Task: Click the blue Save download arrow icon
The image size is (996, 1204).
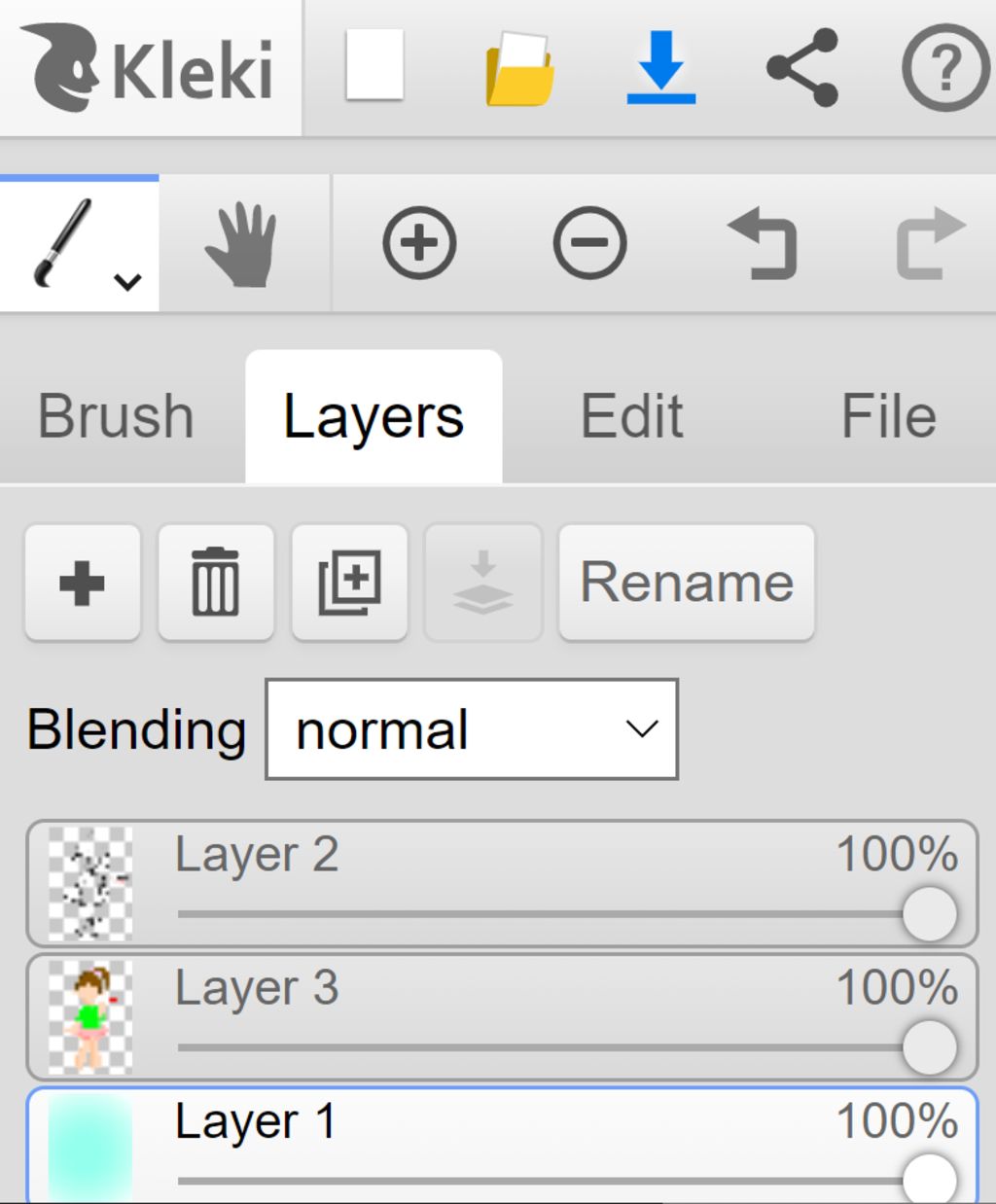Action: 661,66
